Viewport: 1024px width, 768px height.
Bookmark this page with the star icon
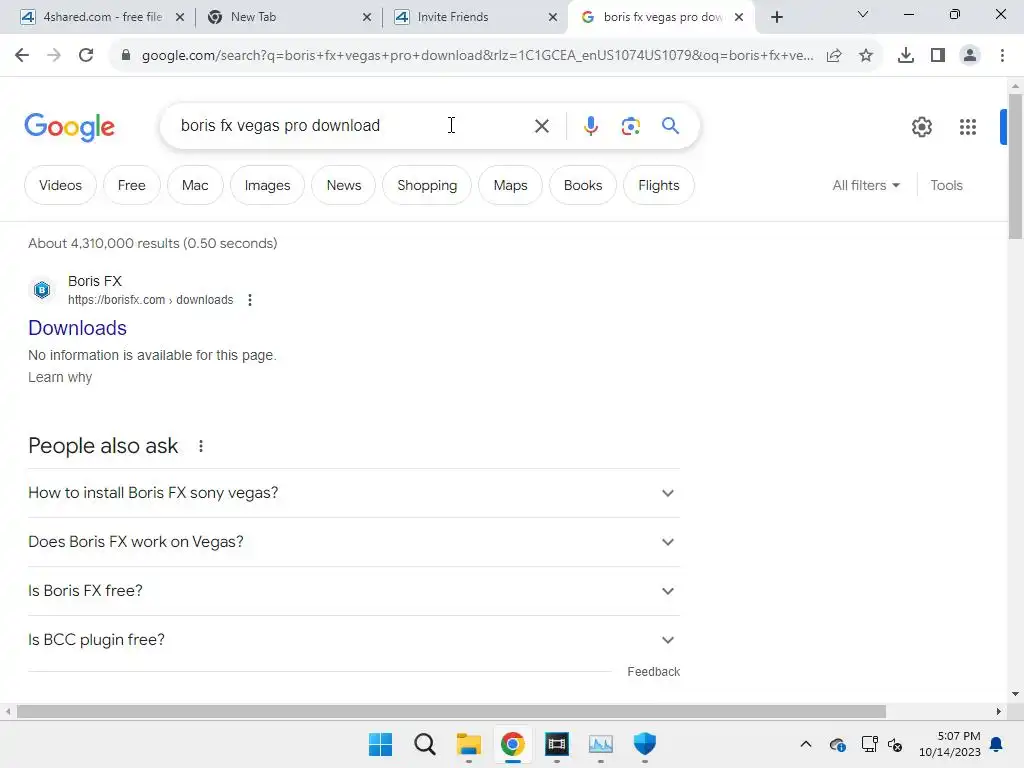[x=866, y=56]
